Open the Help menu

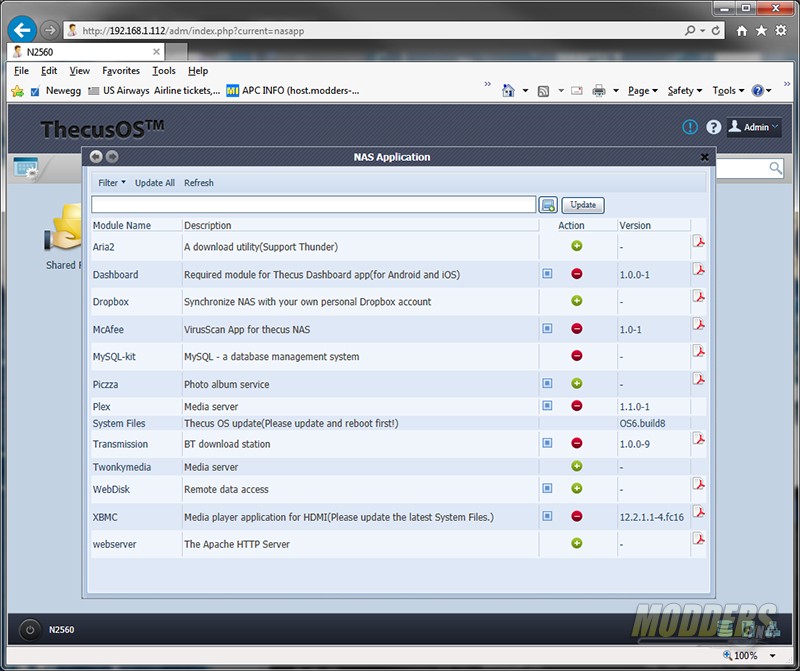198,71
